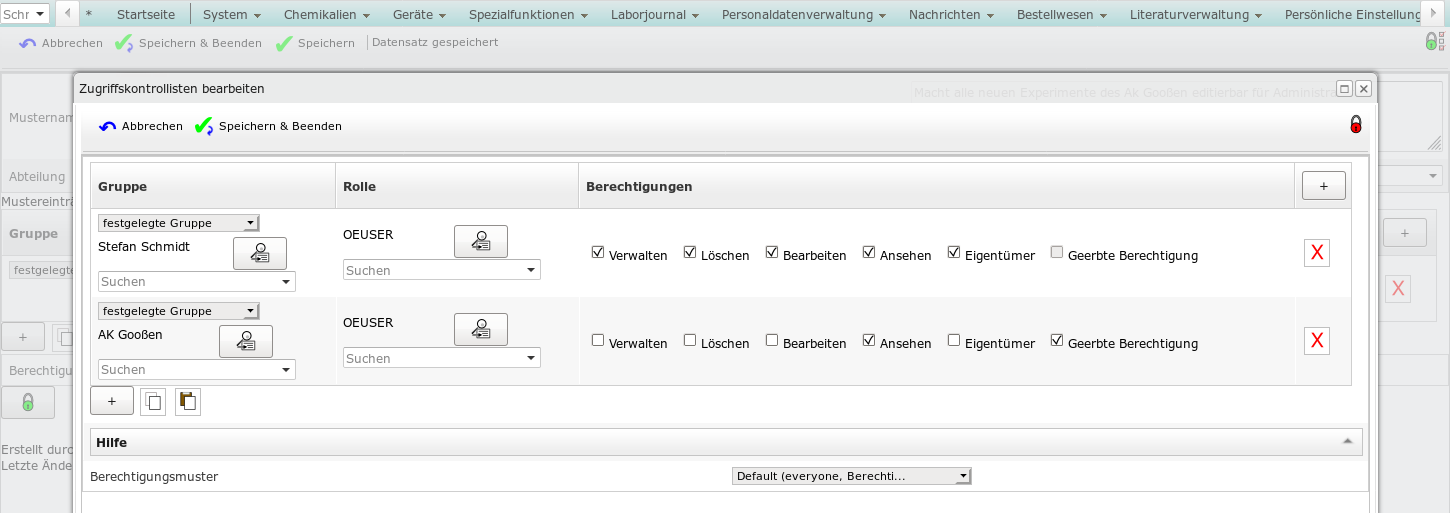
Task: Click Speichern & Beenden in the dialog
Action: tap(269, 126)
